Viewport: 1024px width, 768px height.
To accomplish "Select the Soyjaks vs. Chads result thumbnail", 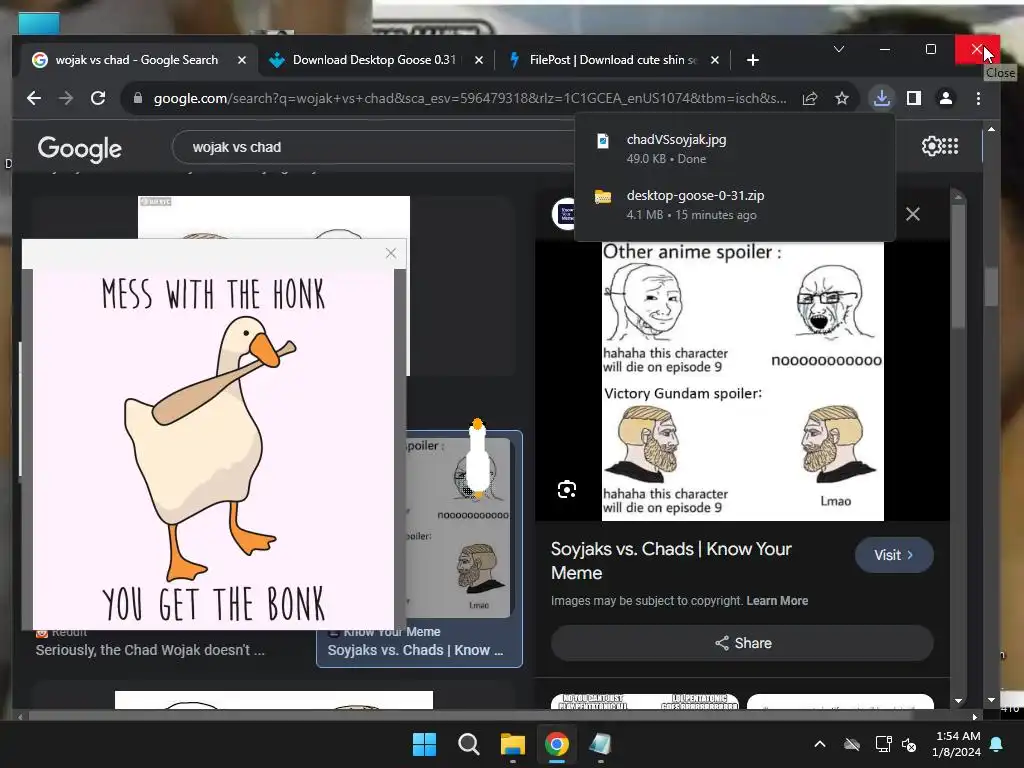I will (x=457, y=526).
